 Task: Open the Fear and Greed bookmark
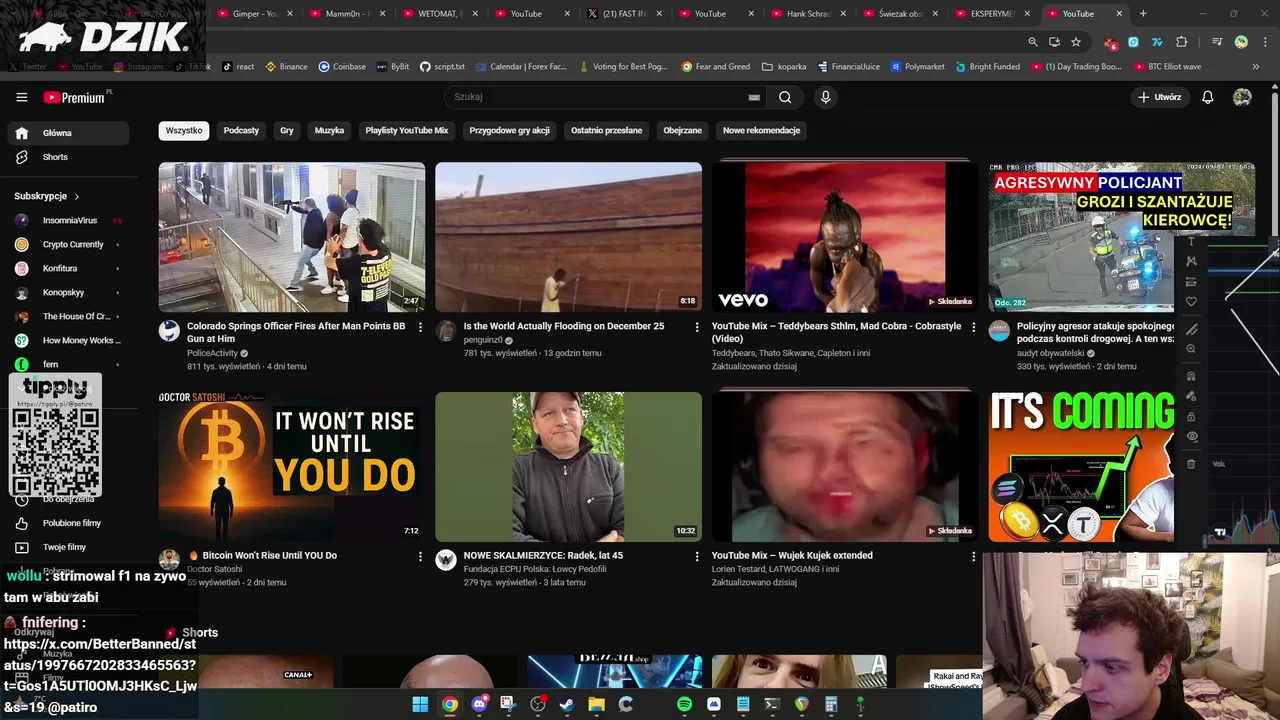point(716,67)
